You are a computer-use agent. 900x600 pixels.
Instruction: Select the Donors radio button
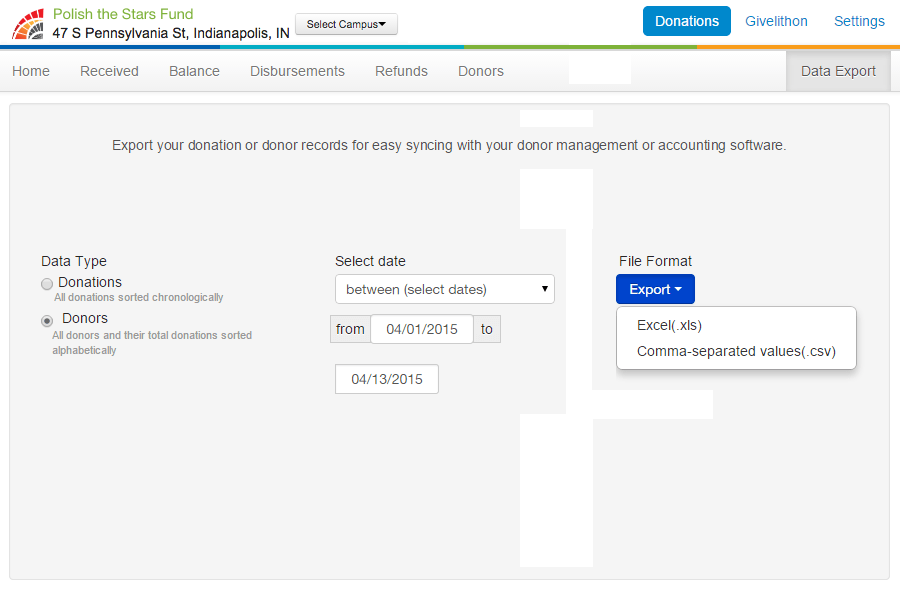[47, 320]
